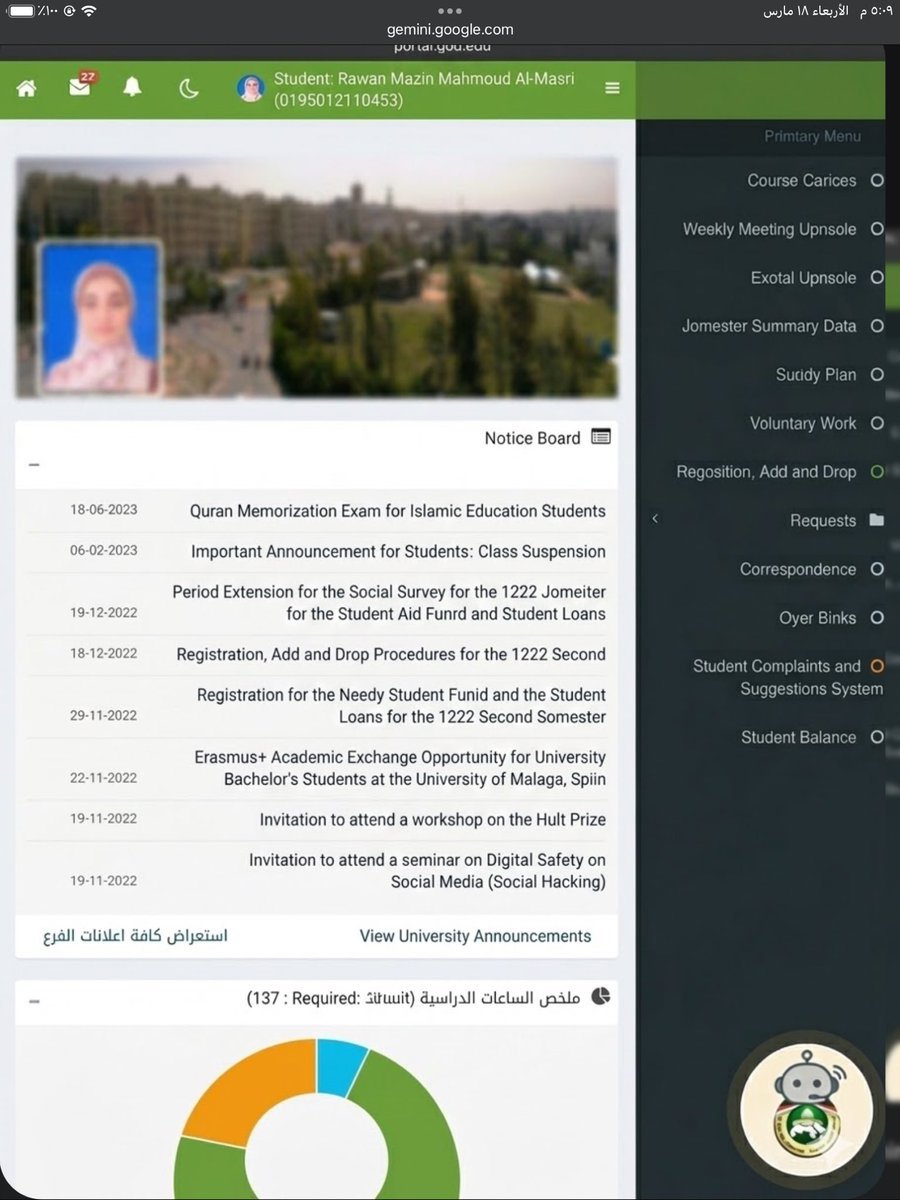Collapse the Notice Board panel
This screenshot has height=1200, width=900.
click(x=34, y=465)
